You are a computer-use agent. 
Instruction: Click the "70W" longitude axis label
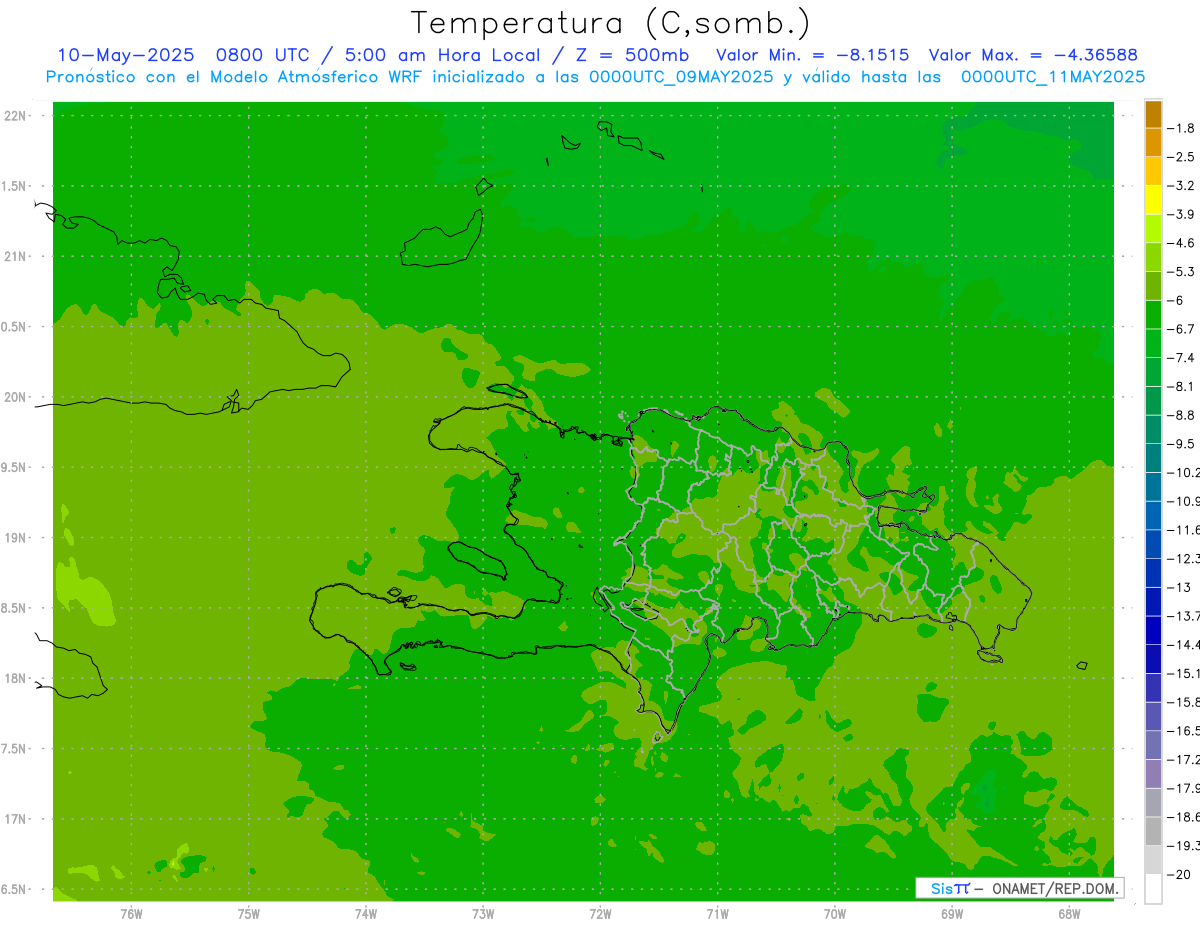(834, 914)
